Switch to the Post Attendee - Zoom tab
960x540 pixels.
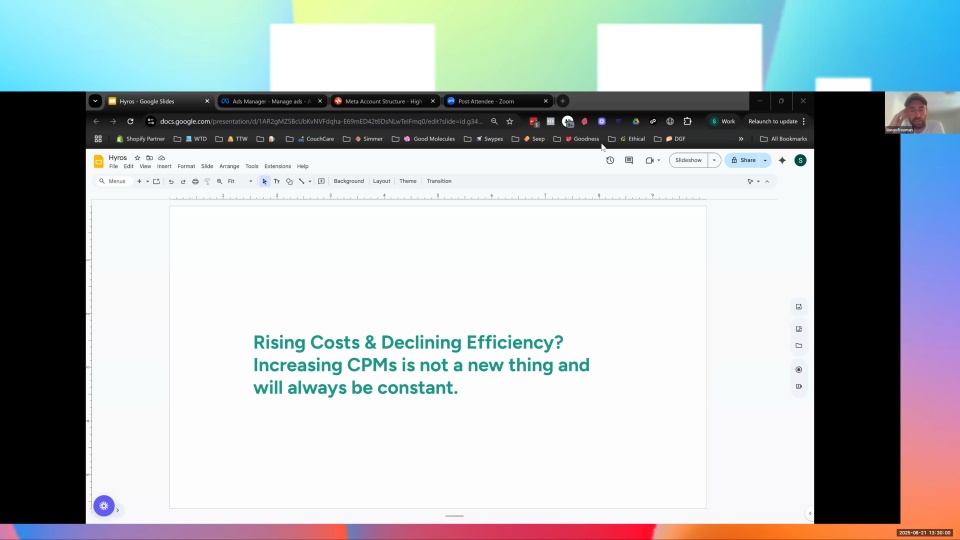point(496,101)
